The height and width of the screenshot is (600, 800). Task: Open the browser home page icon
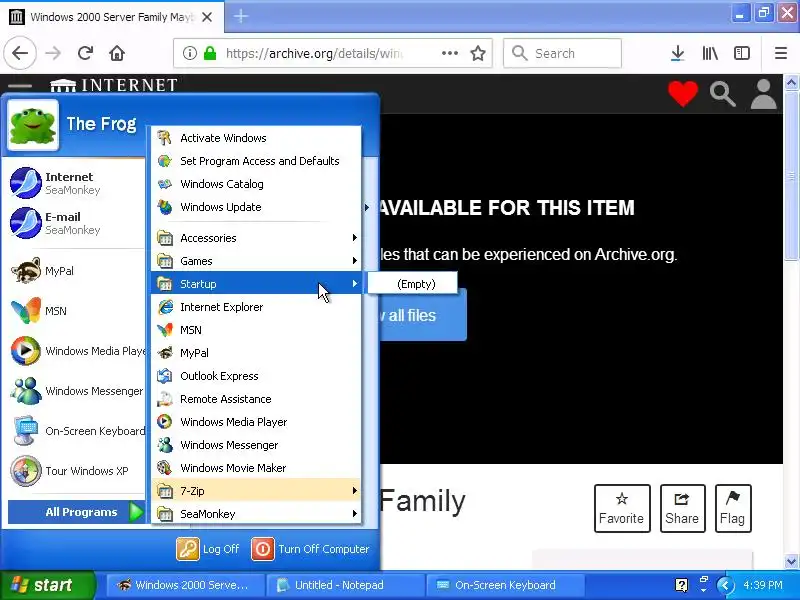117,53
